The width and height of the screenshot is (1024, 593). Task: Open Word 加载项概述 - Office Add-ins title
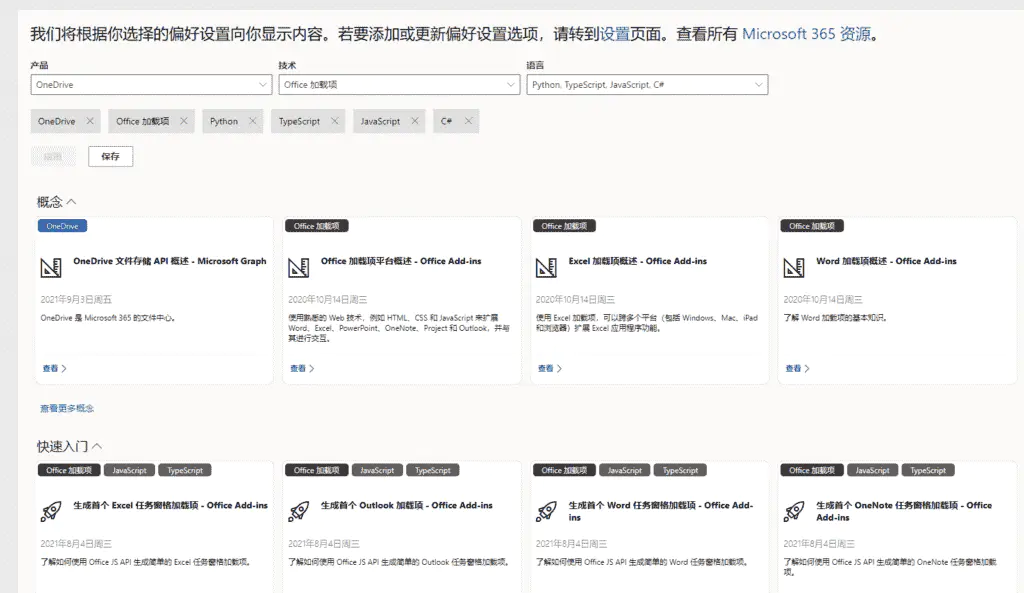point(886,261)
